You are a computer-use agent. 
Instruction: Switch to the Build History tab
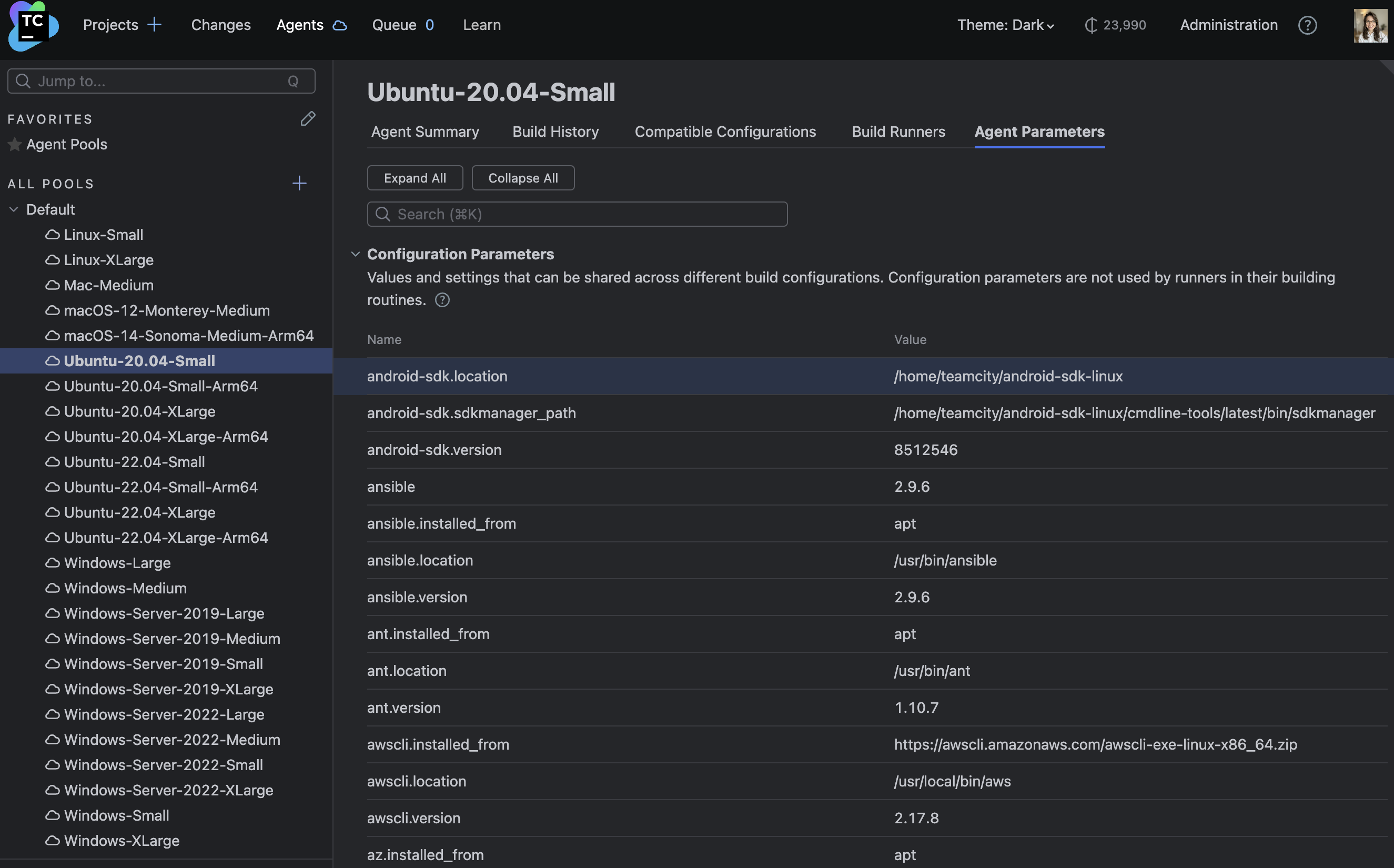pos(554,132)
